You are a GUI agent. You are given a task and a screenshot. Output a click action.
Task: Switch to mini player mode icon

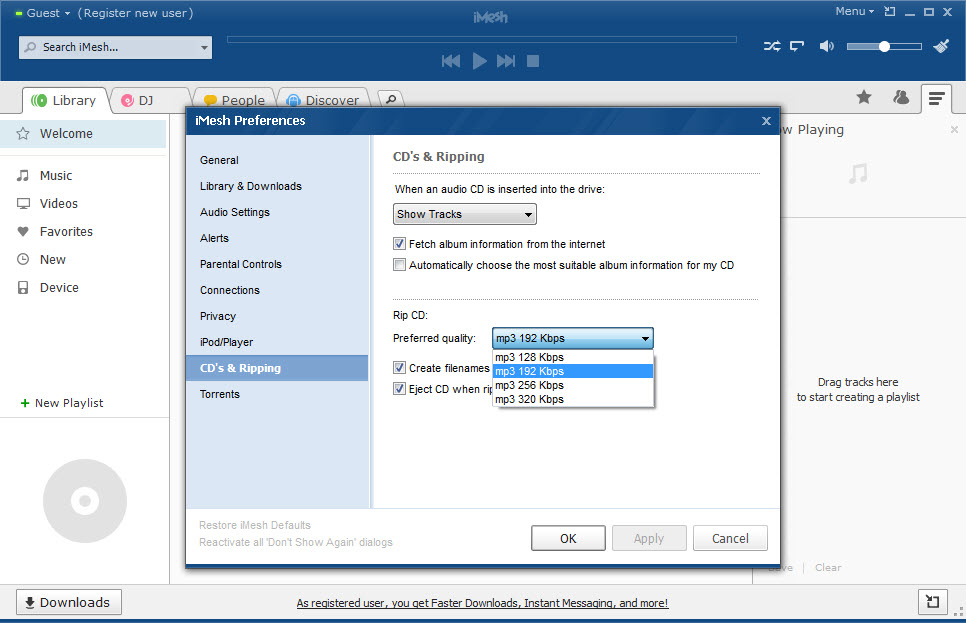click(x=890, y=12)
